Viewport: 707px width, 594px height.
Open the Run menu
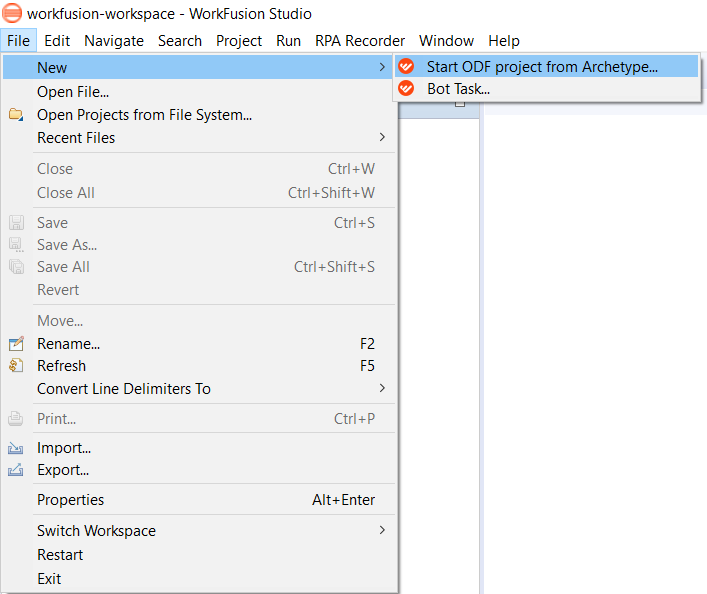[289, 41]
